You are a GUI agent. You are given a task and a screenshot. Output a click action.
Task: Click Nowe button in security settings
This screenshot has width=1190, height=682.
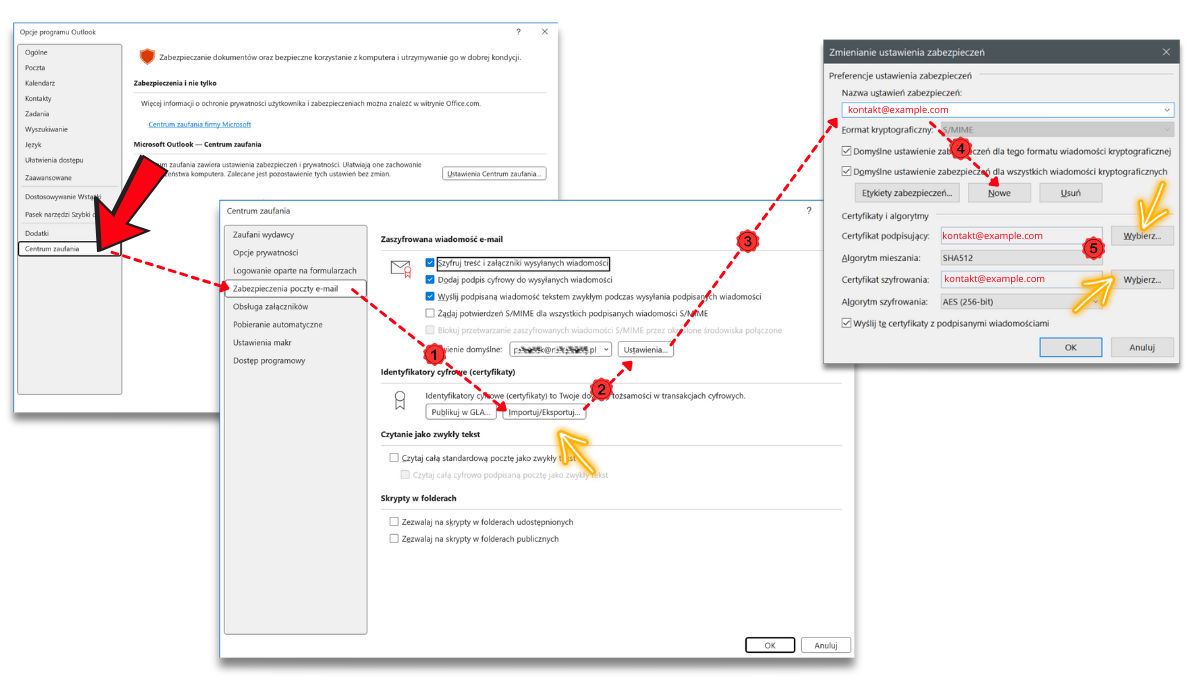pos(1000,193)
